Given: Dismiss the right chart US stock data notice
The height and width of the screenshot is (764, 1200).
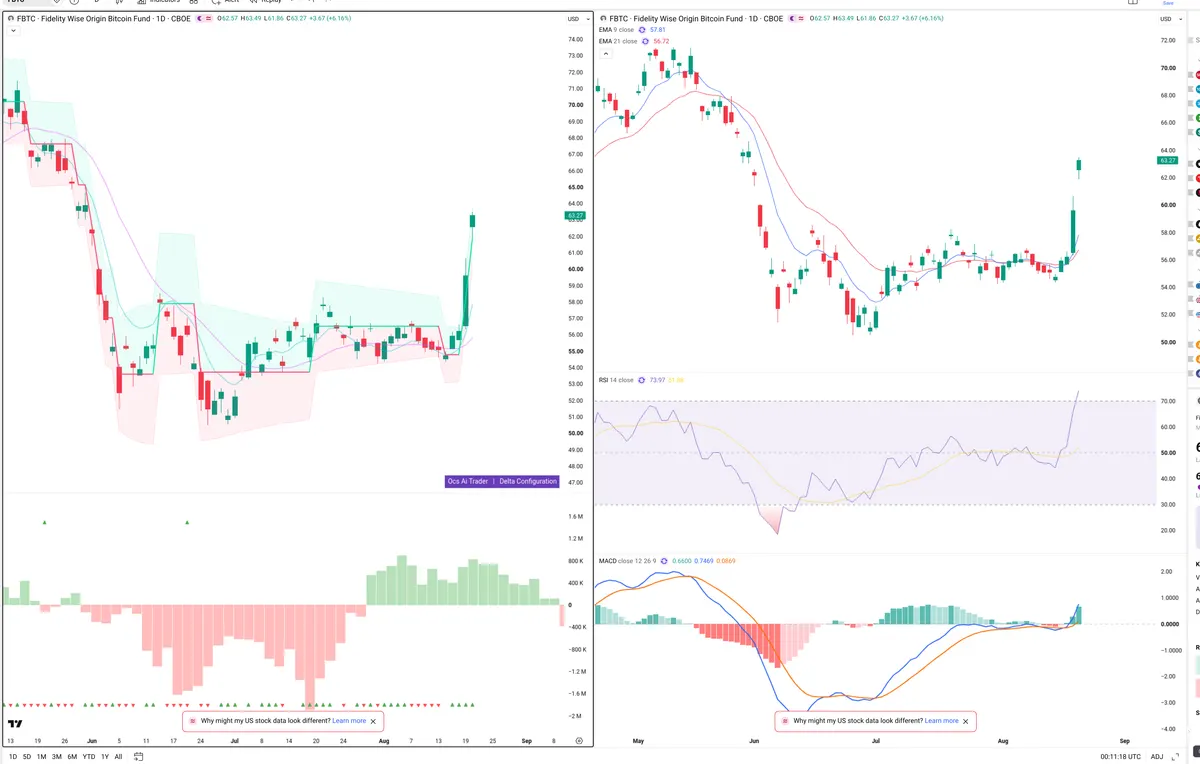Looking at the screenshot, I should (966, 720).
